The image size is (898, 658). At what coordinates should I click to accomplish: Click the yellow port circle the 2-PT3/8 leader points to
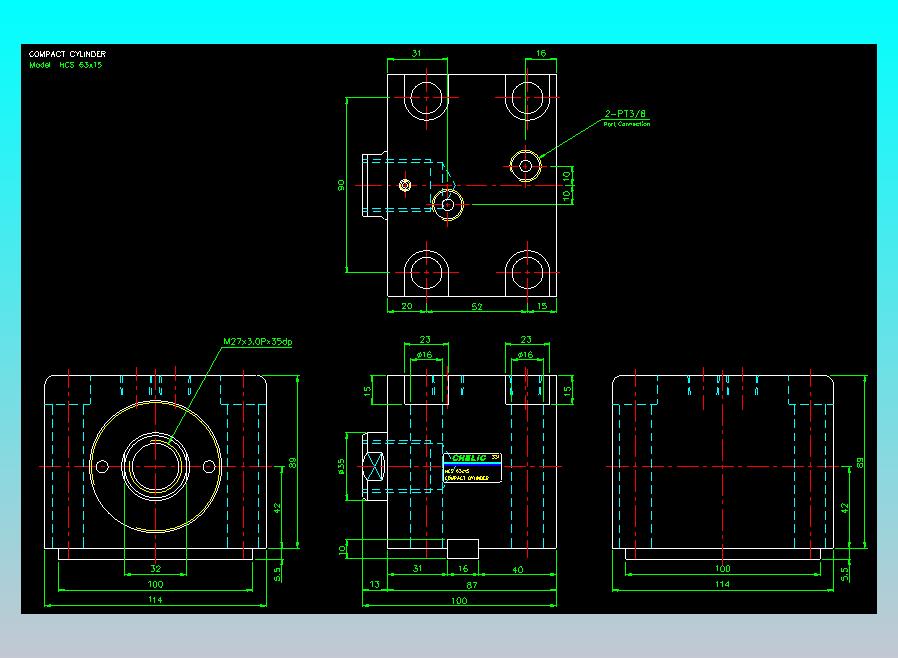(x=525, y=166)
